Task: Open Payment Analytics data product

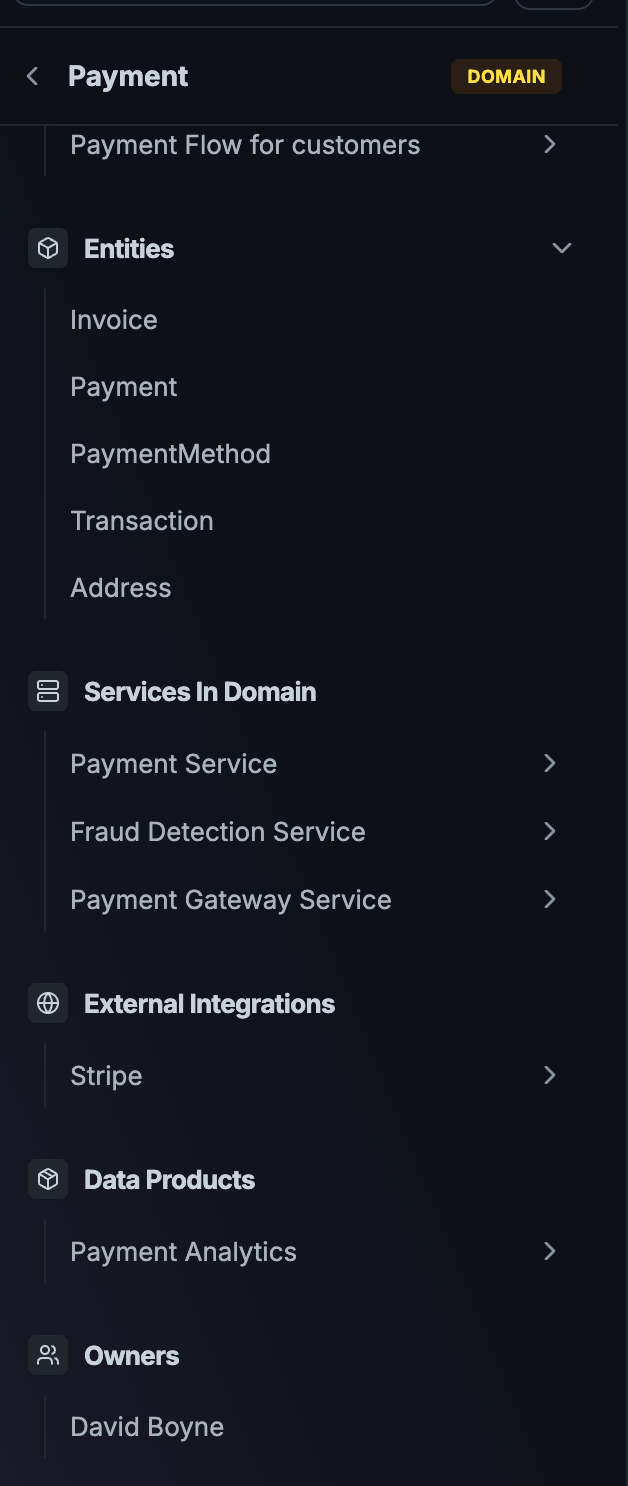Action: coord(183,1251)
